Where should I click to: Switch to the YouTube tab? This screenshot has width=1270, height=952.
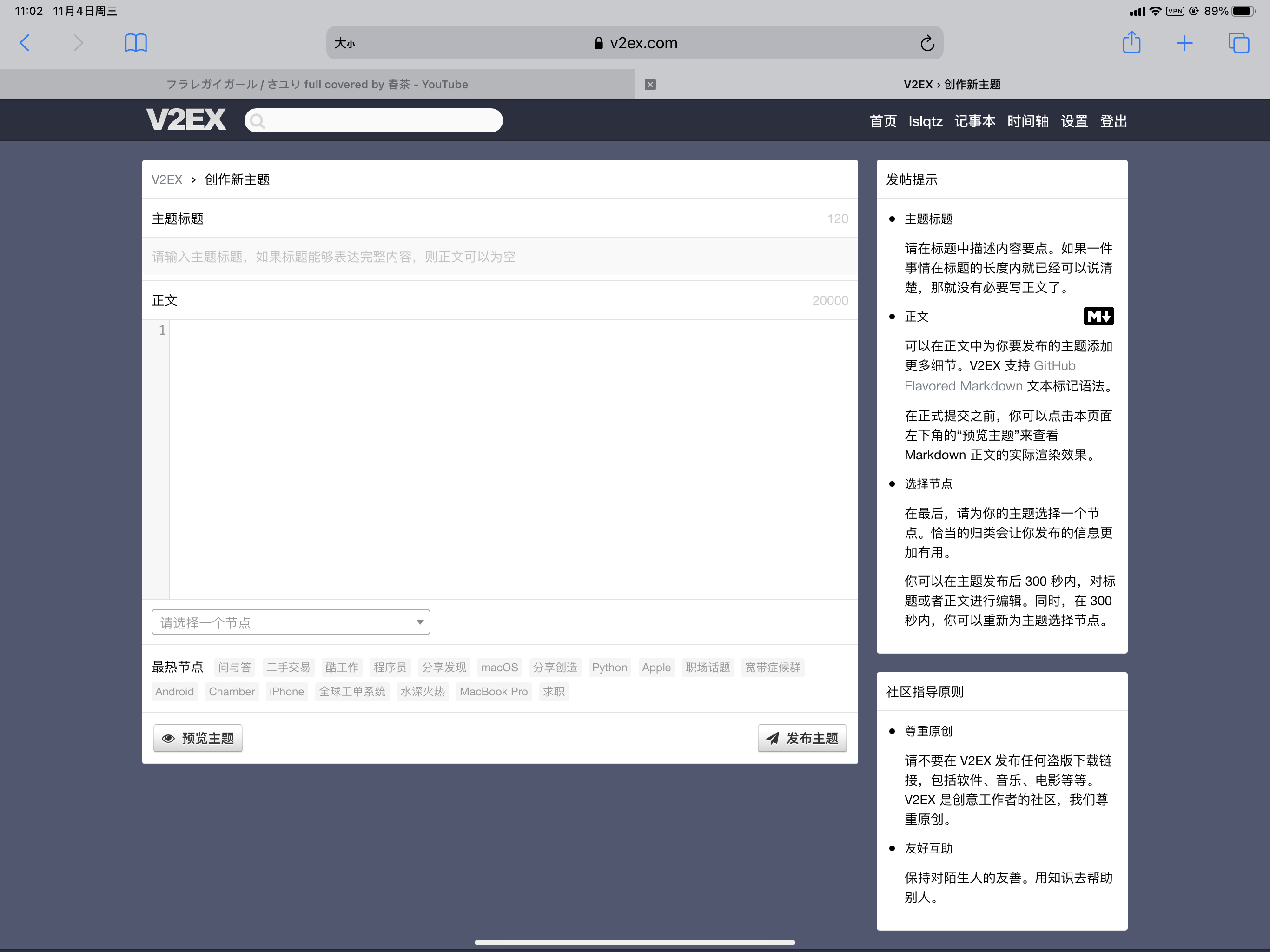(317, 85)
